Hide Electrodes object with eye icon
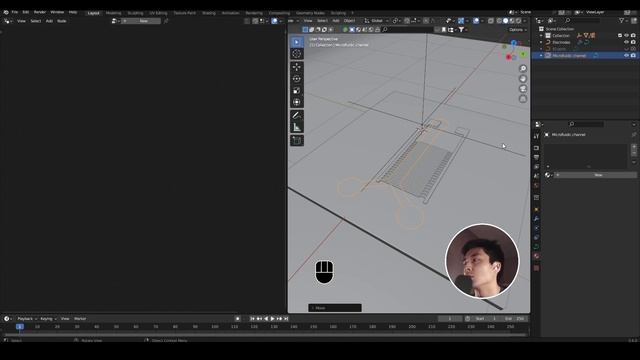640x360 pixels. click(x=627, y=42)
